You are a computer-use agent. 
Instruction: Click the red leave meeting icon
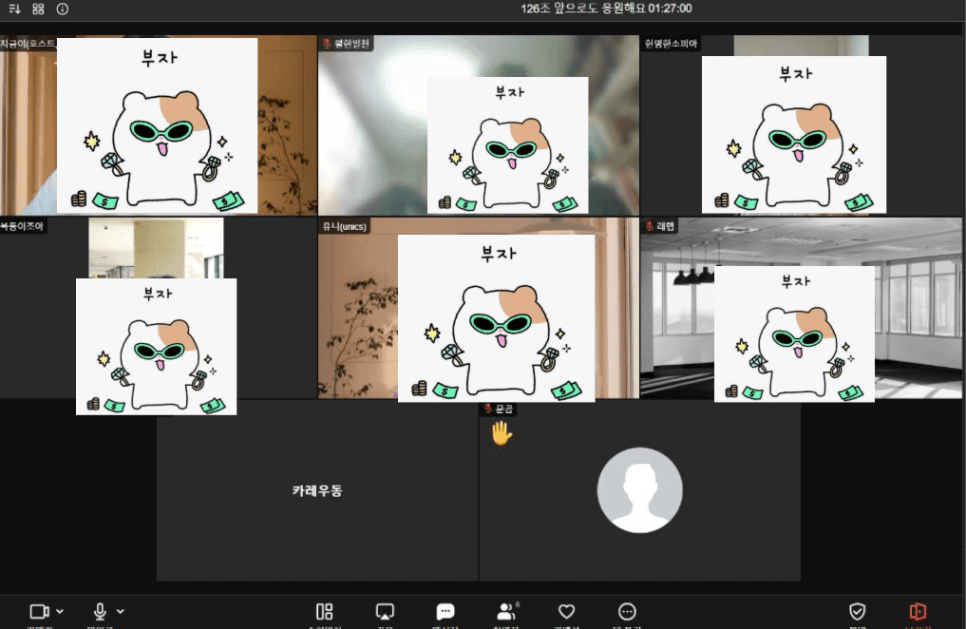click(x=917, y=611)
